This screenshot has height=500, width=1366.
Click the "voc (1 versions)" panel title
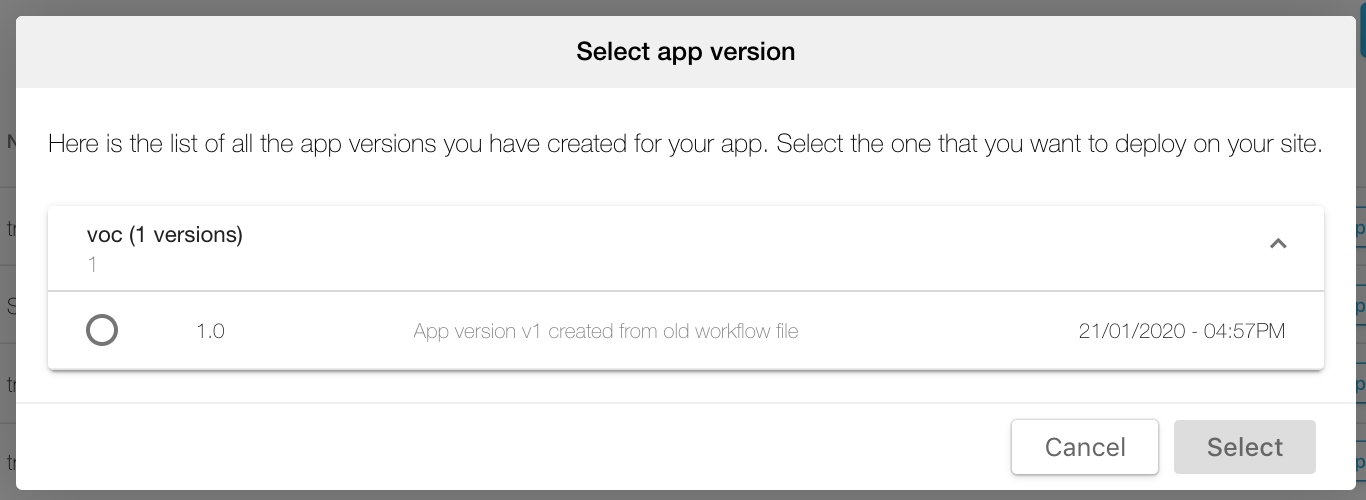[x=165, y=235]
